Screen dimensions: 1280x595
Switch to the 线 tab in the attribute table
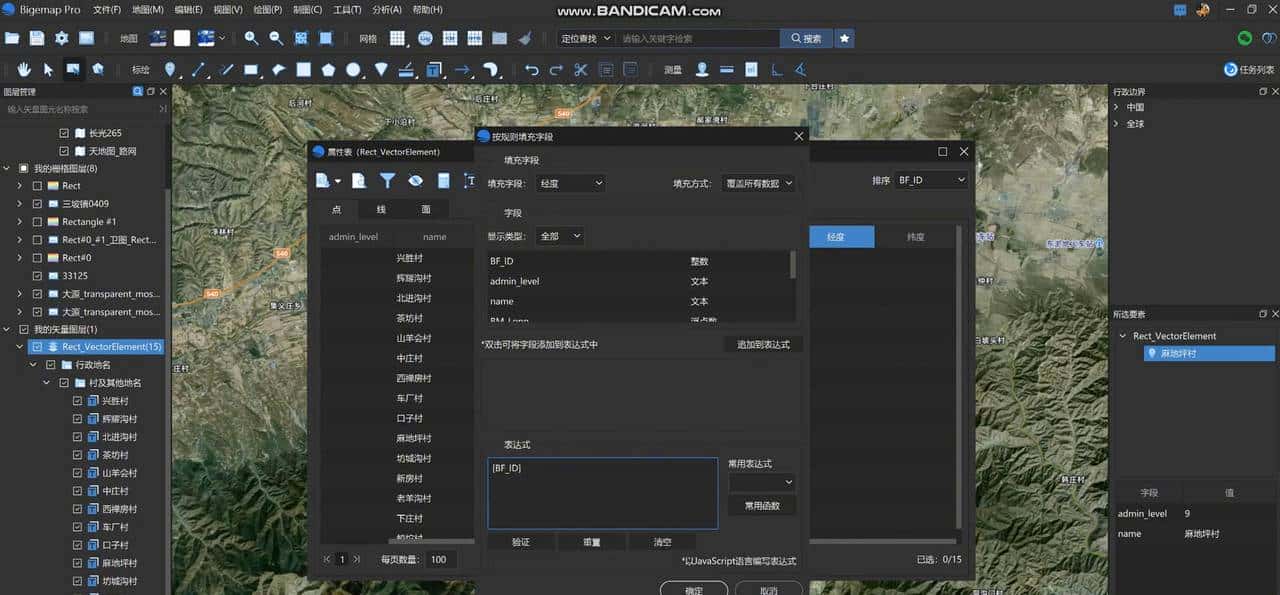tap(382, 209)
